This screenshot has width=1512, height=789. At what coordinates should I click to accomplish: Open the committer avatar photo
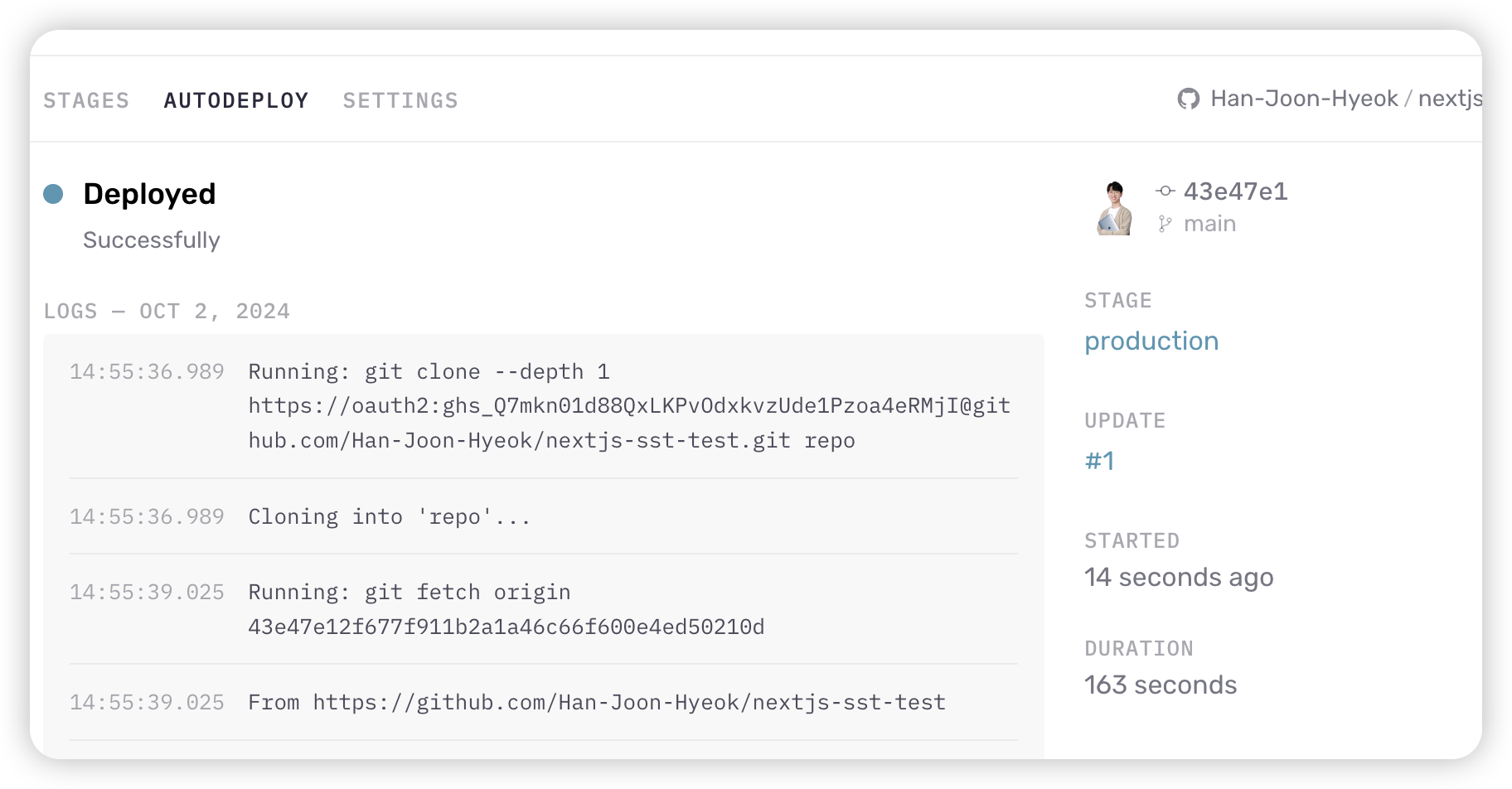tap(1114, 209)
